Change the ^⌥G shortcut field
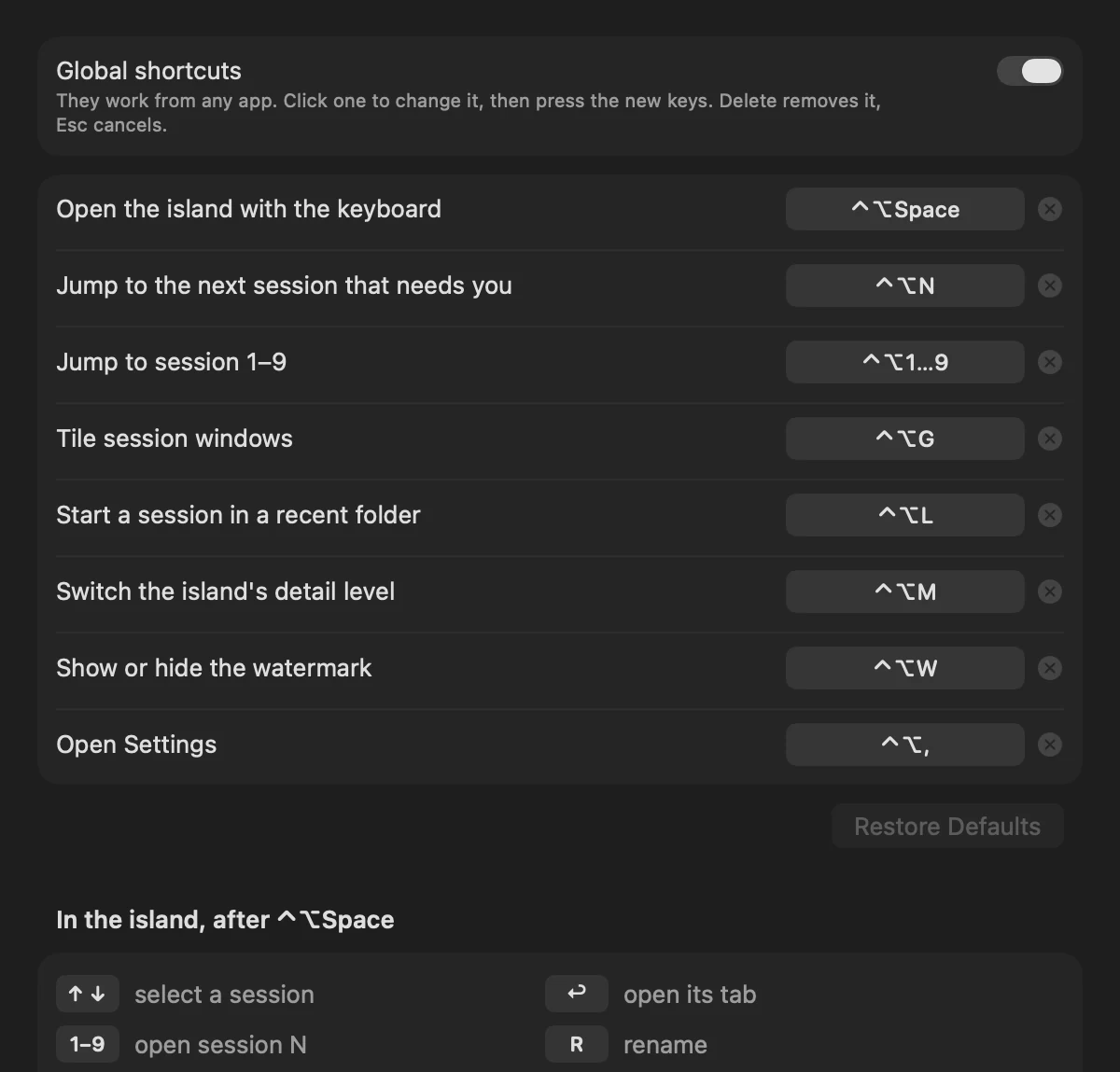The image size is (1120, 1072). point(905,439)
